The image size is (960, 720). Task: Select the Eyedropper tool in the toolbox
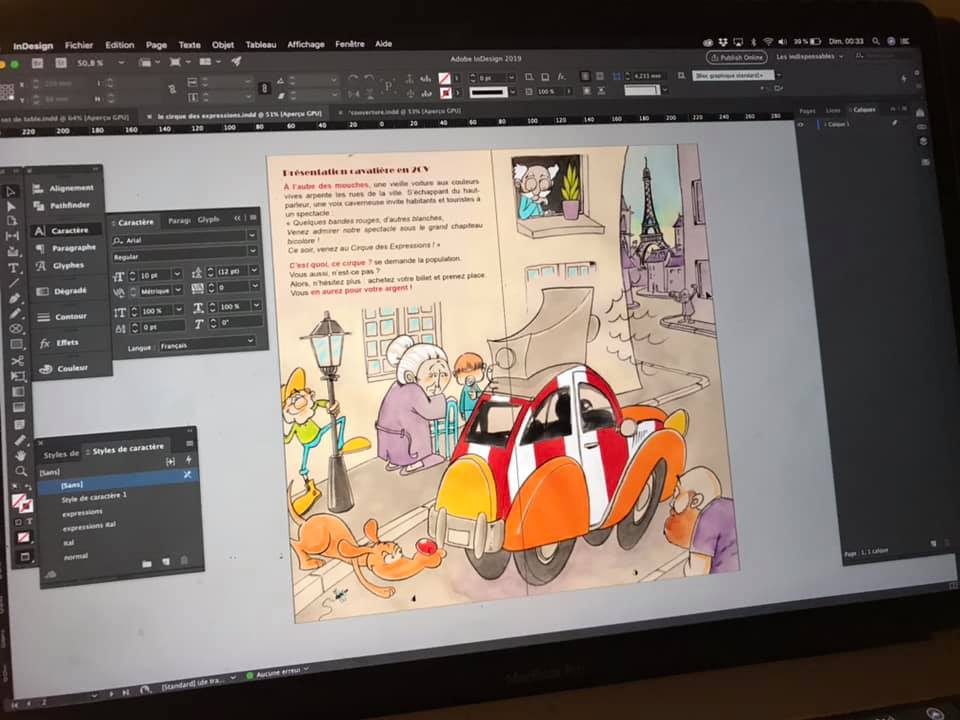click(x=20, y=440)
